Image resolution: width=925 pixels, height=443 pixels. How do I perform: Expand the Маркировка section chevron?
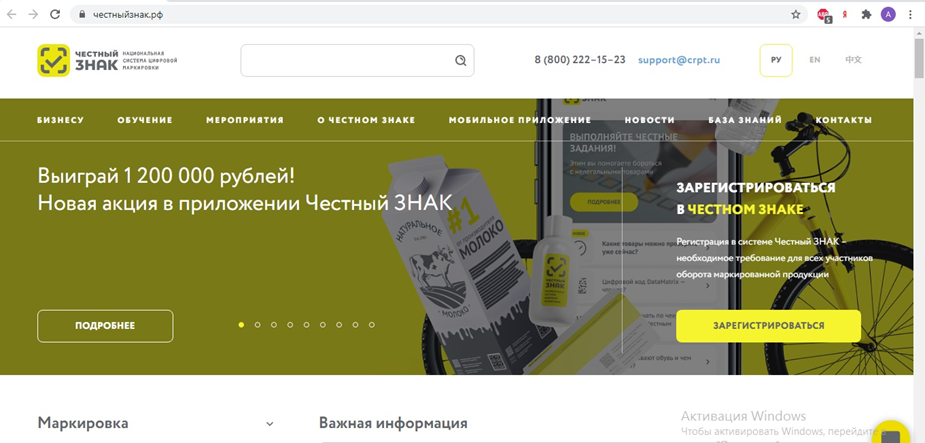[270, 424]
